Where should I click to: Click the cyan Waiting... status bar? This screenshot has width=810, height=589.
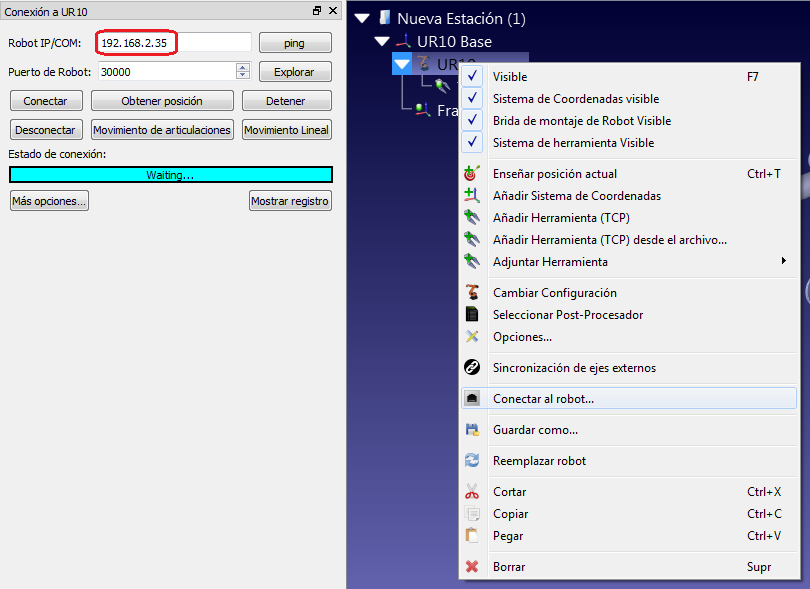(170, 175)
